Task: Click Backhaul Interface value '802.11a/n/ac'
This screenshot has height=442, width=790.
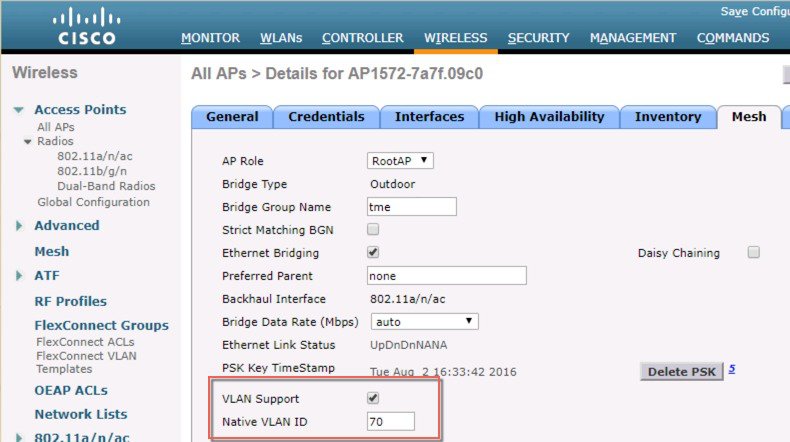Action: (x=408, y=299)
